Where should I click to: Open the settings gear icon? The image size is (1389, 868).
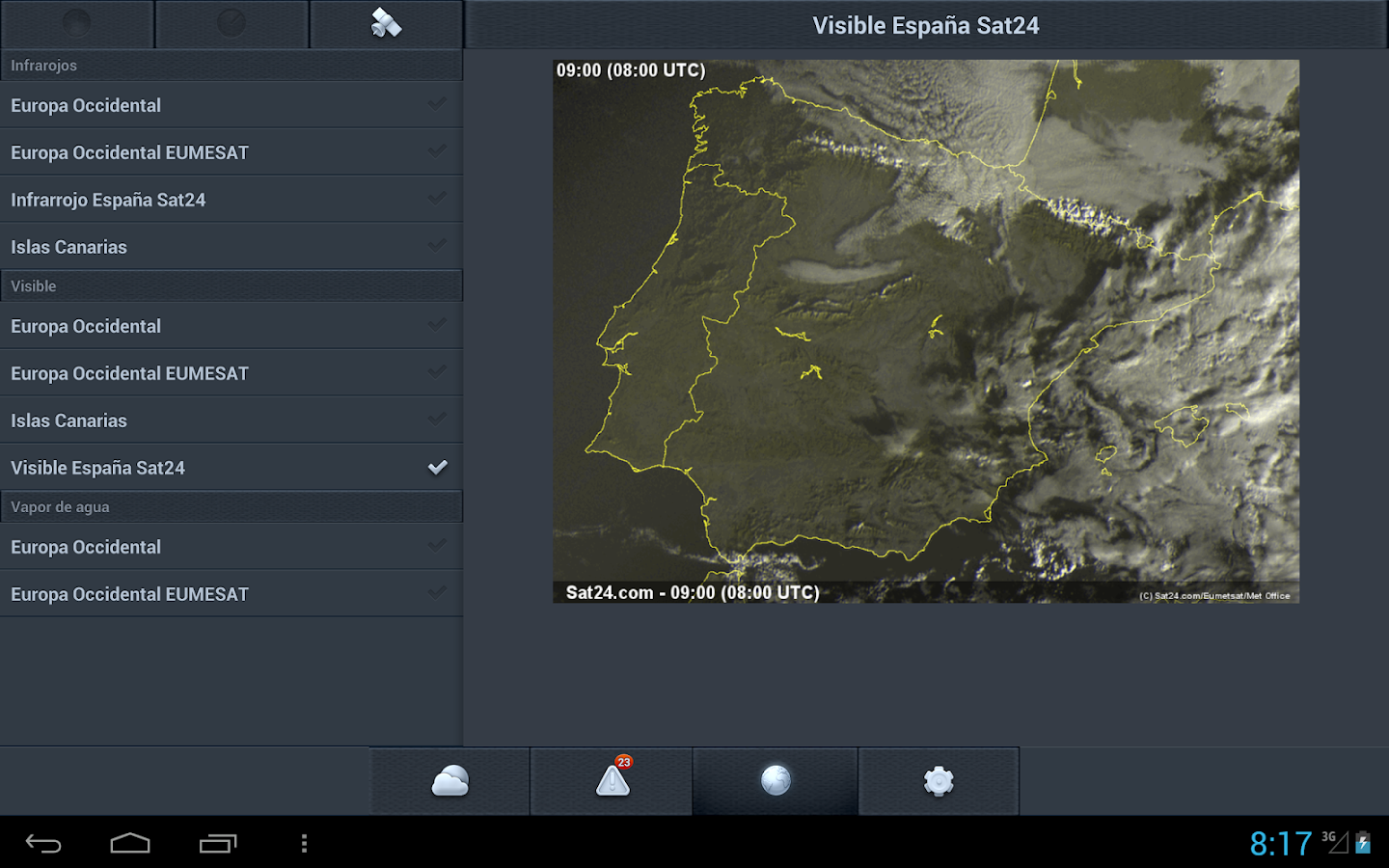(x=938, y=781)
